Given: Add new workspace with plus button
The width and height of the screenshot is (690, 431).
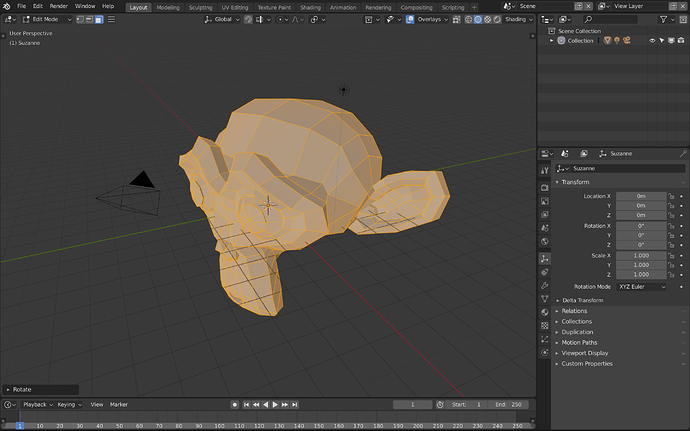Looking at the screenshot, I should (474, 7).
